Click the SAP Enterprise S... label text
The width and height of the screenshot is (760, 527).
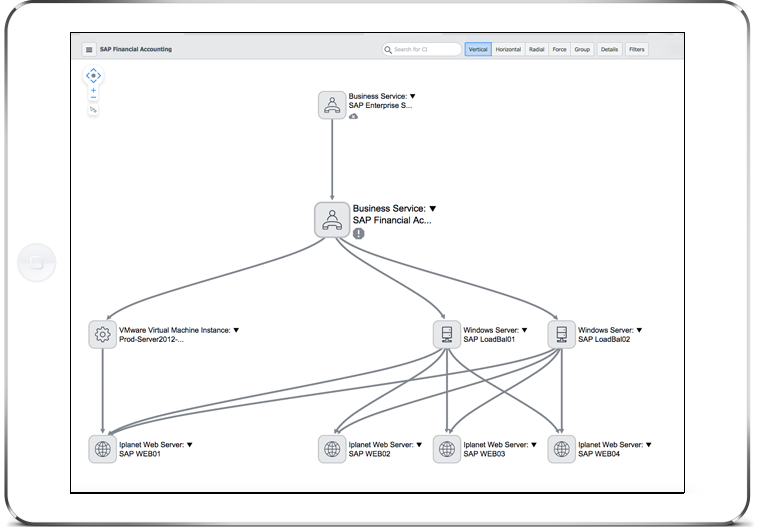coord(380,106)
